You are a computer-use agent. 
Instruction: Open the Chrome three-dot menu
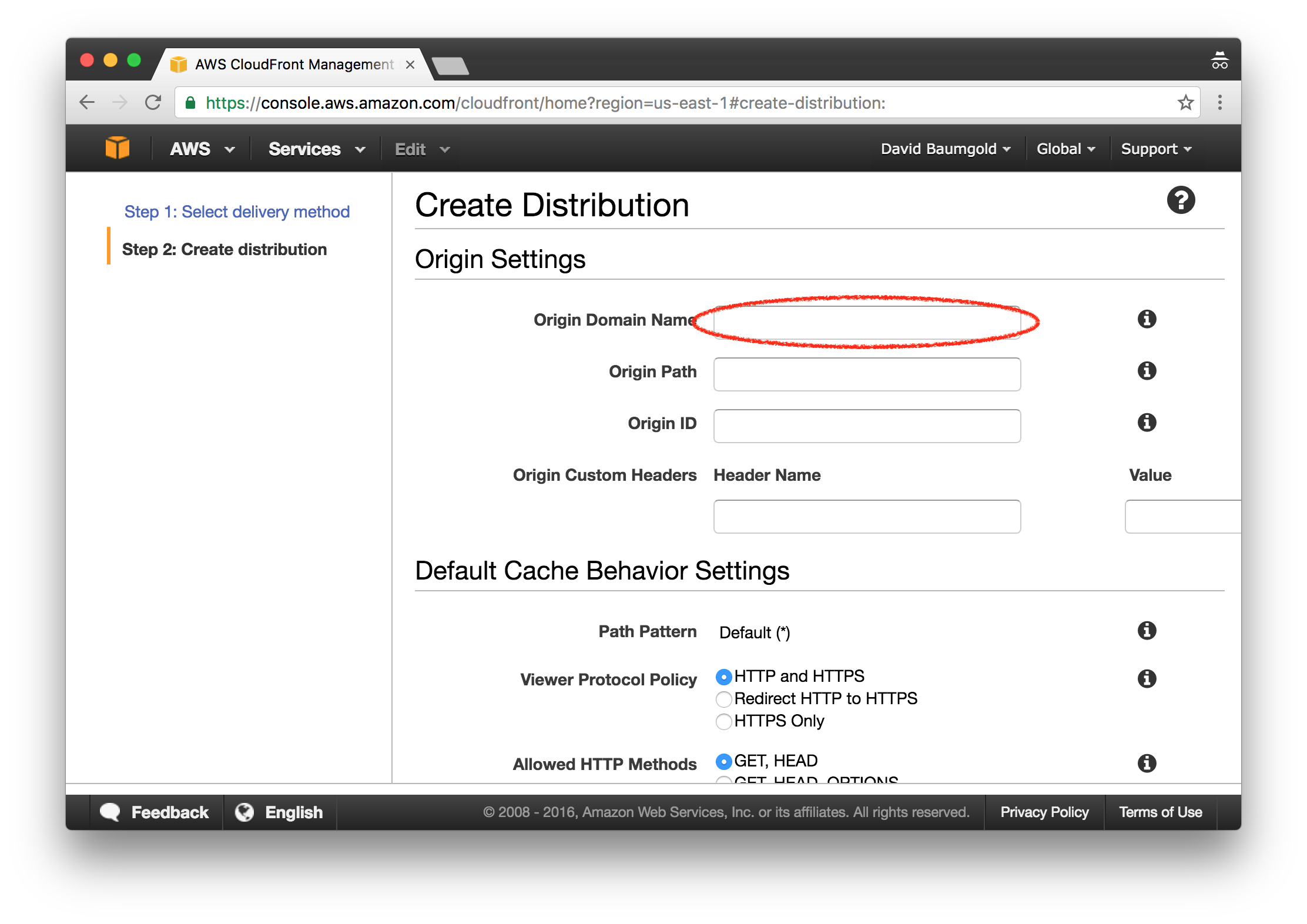[x=1220, y=102]
